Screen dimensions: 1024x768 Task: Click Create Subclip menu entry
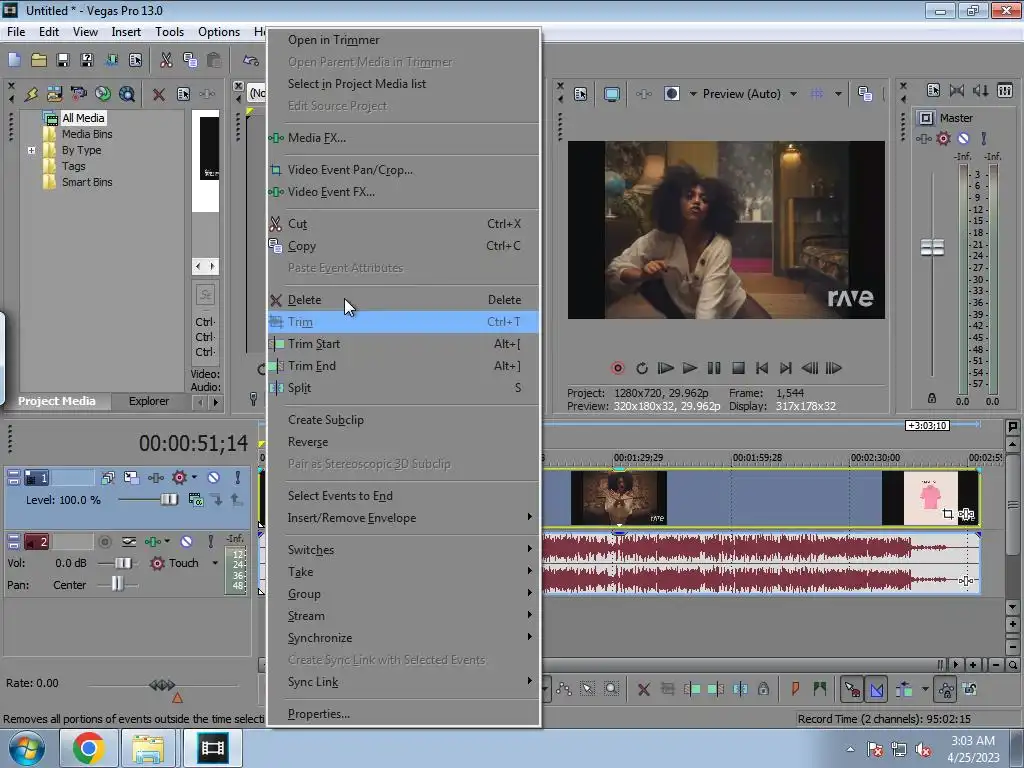point(403,420)
